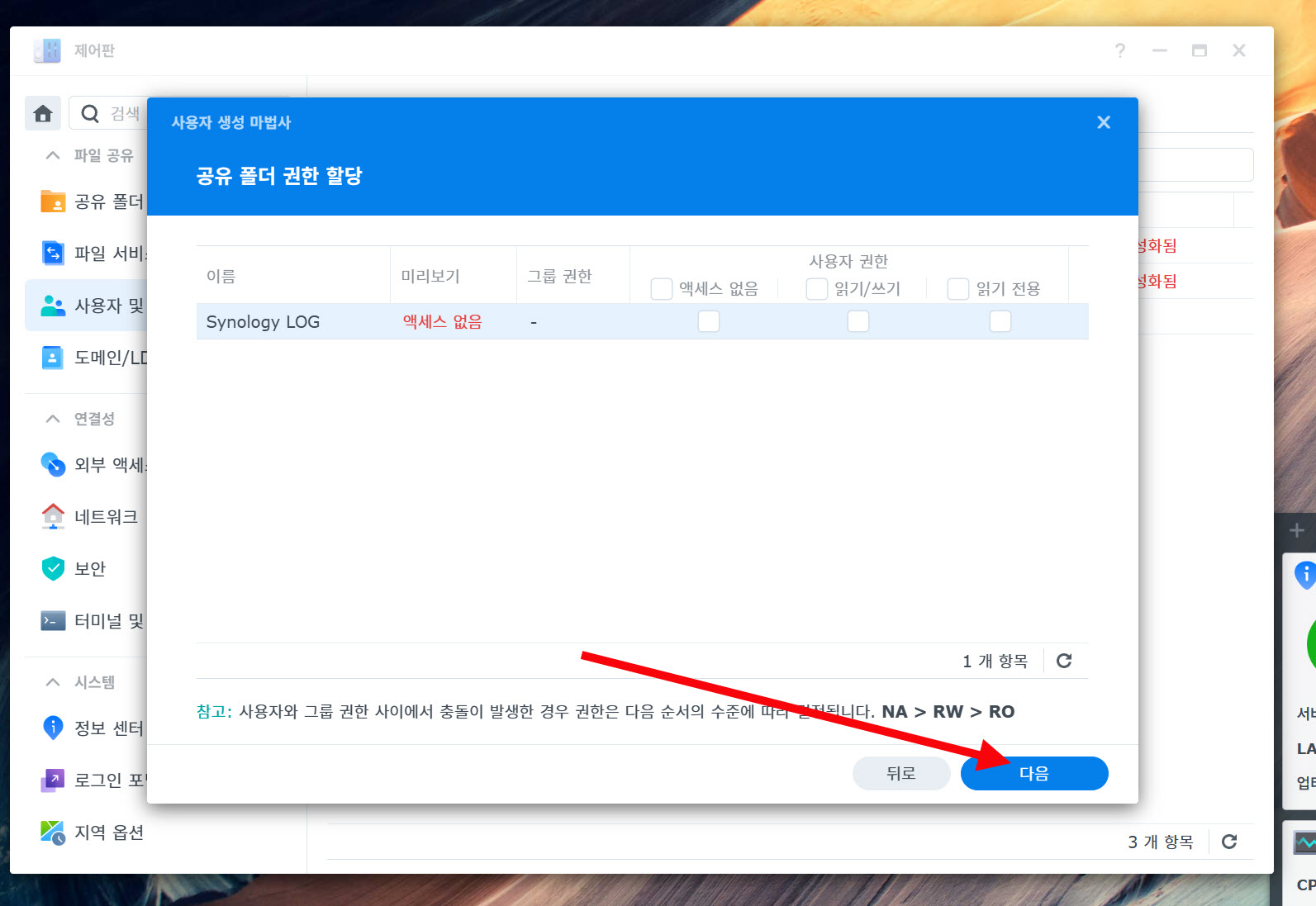
Task: Check the header 읽기/쓰기 checkbox
Action: pos(817,288)
